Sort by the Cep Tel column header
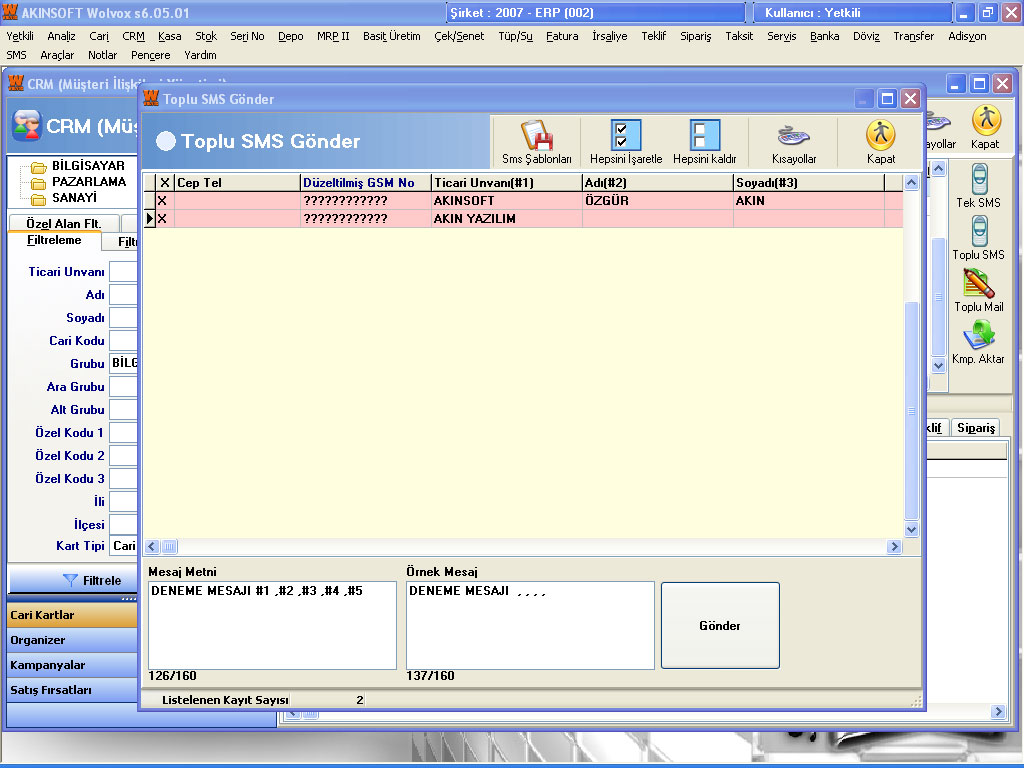Screen dimensions: 1024x768 coord(238,183)
